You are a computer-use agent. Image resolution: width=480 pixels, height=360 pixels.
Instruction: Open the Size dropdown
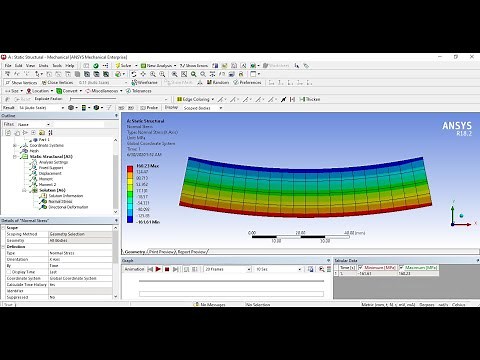[14, 91]
